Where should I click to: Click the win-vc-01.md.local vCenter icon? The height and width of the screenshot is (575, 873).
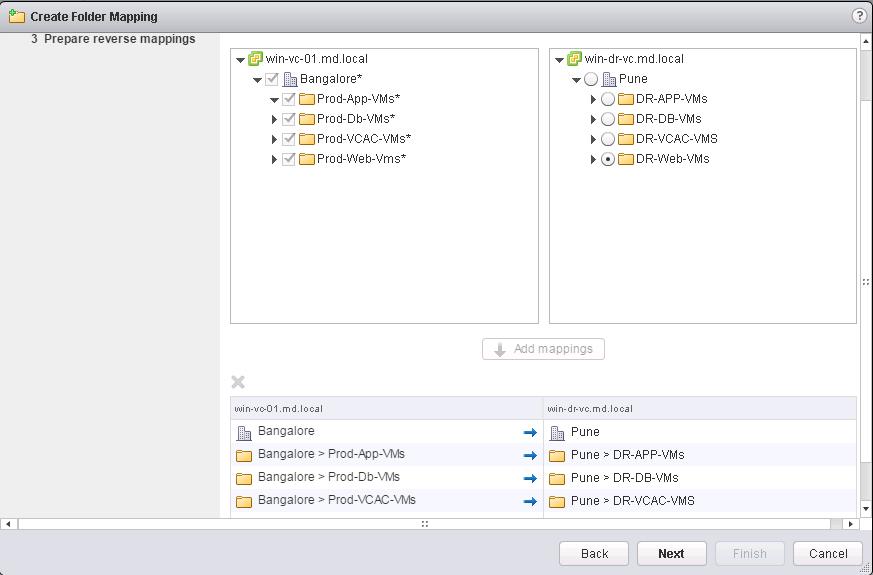pos(256,58)
